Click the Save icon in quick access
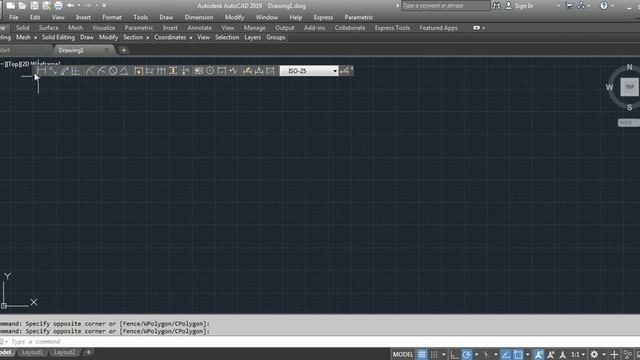640x360 pixels. (35, 5)
